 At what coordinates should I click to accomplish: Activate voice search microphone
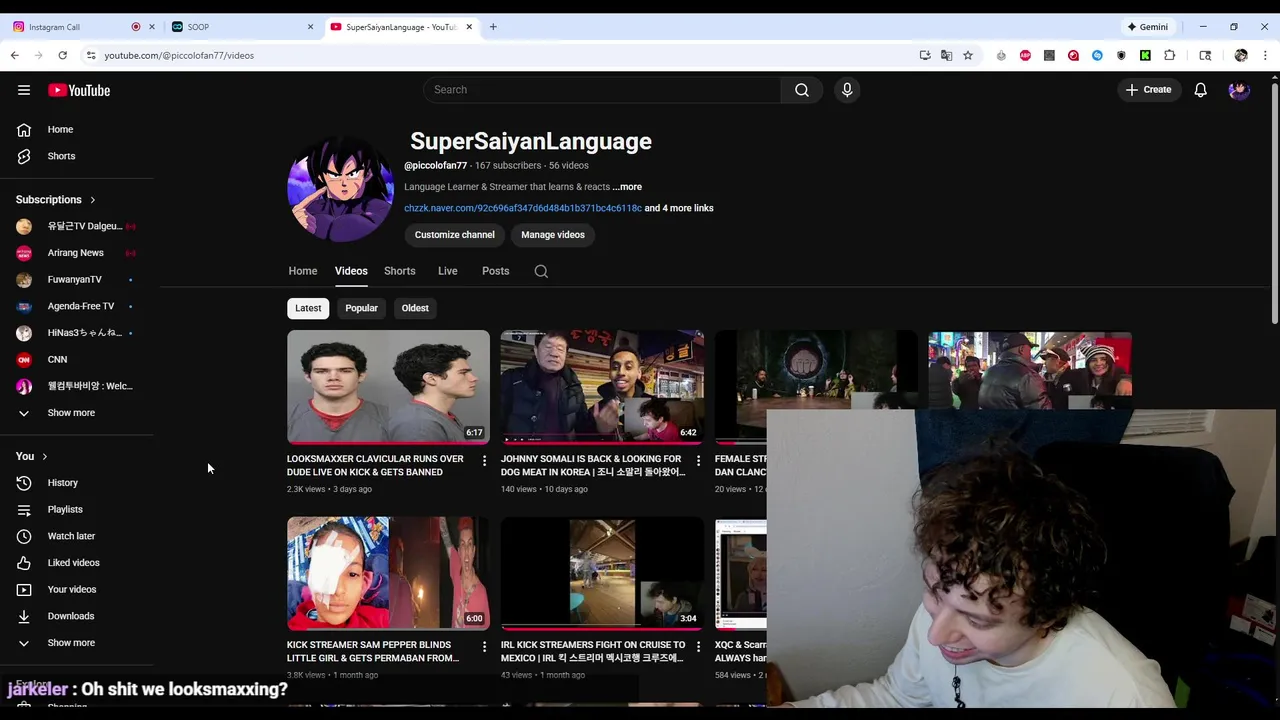(847, 90)
